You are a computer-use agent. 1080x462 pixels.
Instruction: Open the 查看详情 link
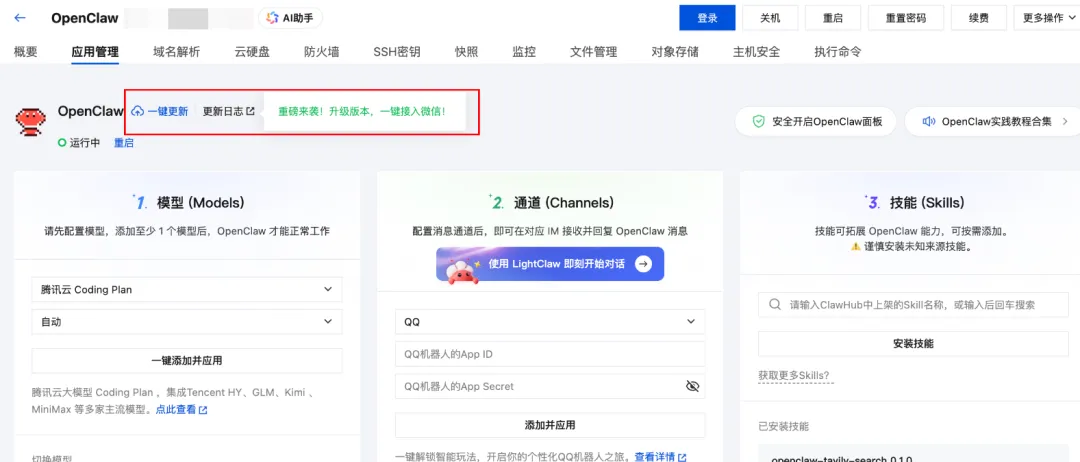661,456
